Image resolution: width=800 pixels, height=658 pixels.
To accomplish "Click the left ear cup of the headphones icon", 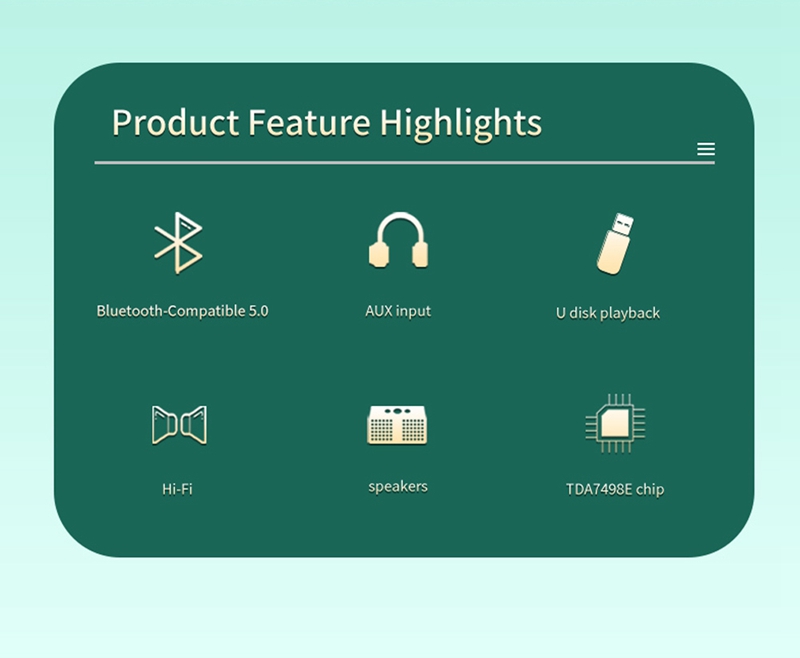I will 379,255.
